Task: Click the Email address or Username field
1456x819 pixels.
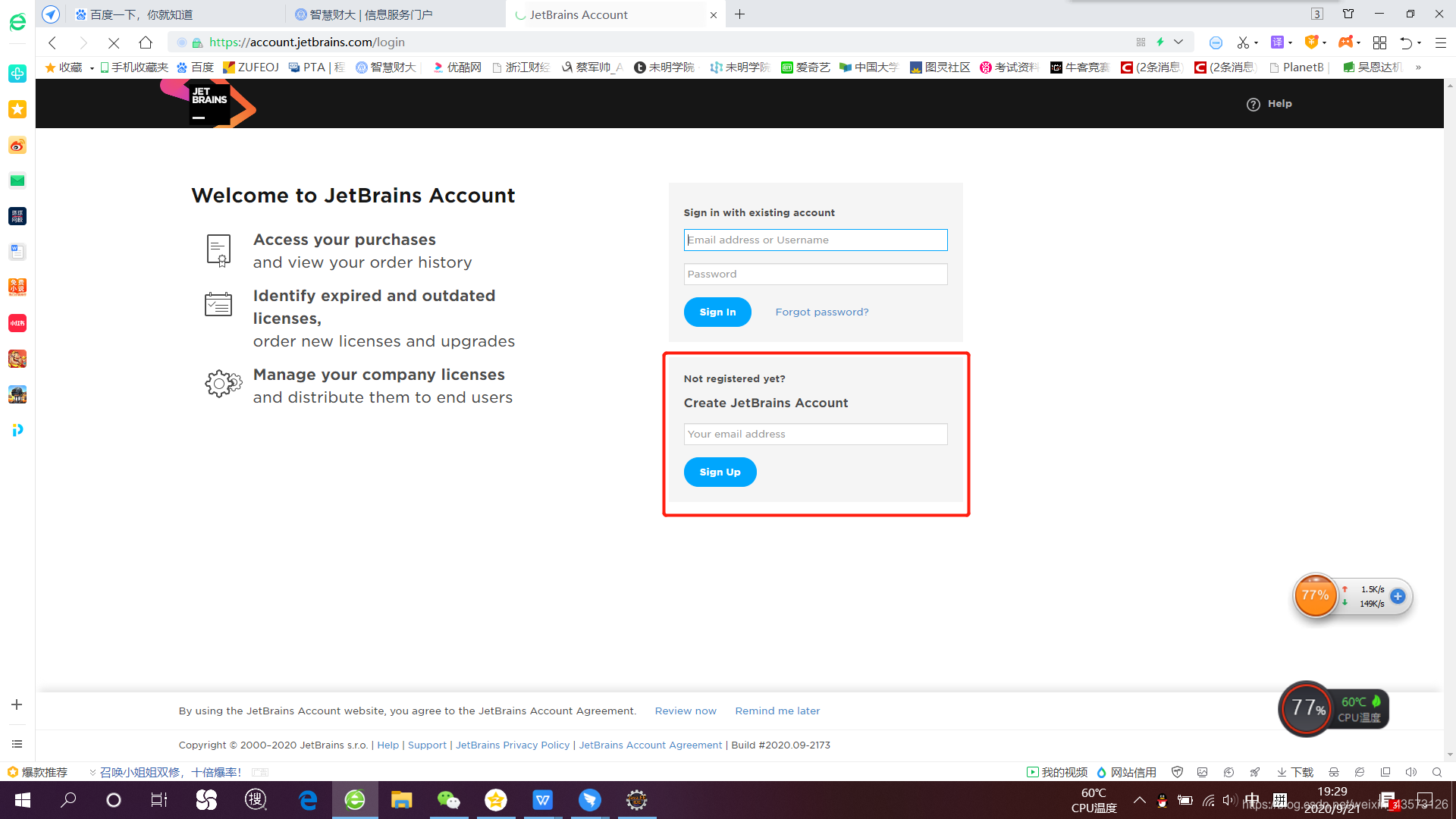Action: [x=815, y=240]
